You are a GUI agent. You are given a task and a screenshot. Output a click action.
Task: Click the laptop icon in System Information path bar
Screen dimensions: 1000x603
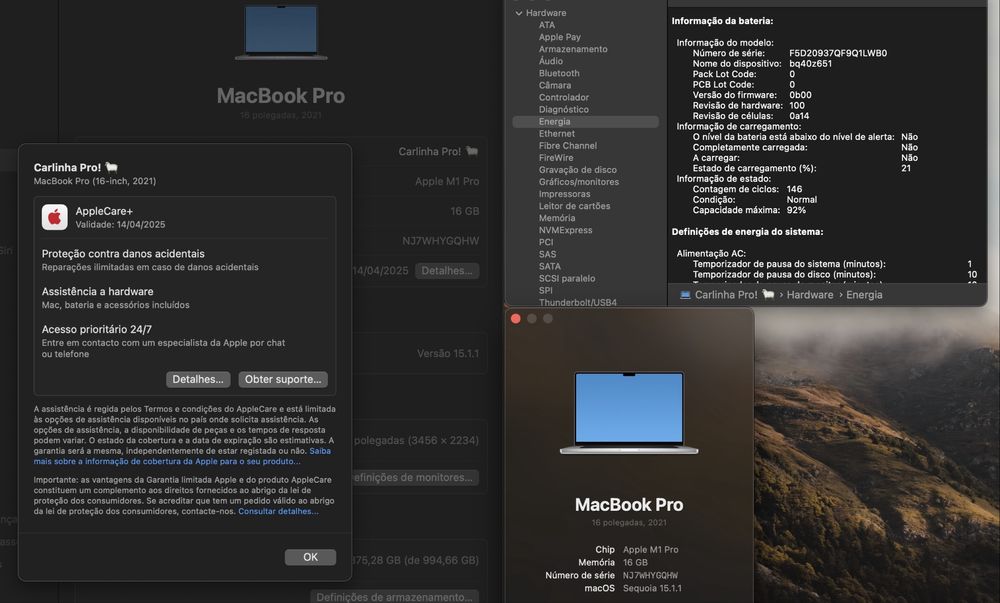[x=685, y=294]
